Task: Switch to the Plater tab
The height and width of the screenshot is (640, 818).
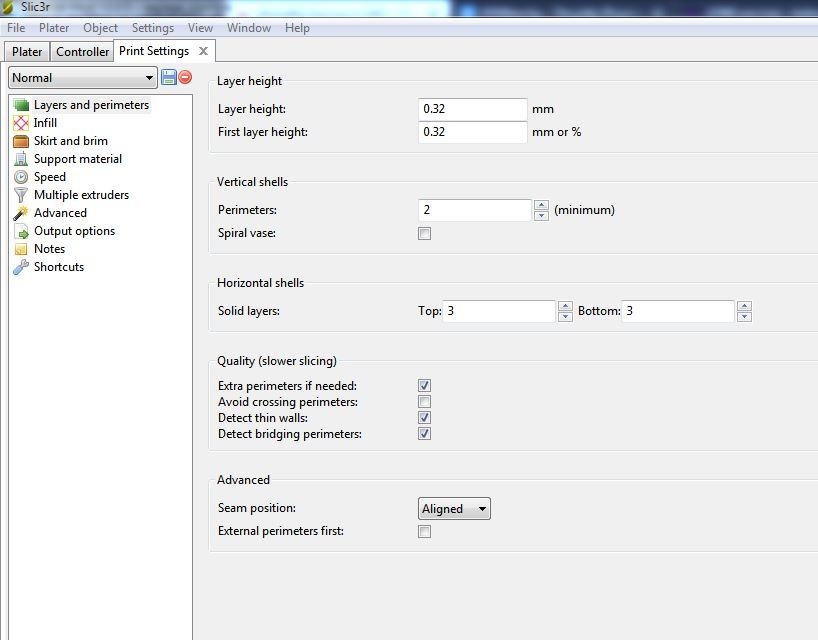Action: click(27, 52)
